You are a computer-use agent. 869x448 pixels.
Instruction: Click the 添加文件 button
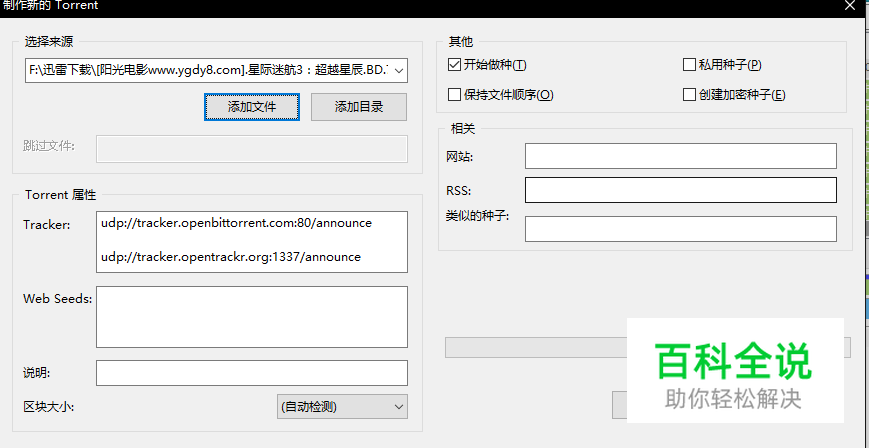pyautogui.click(x=252, y=106)
